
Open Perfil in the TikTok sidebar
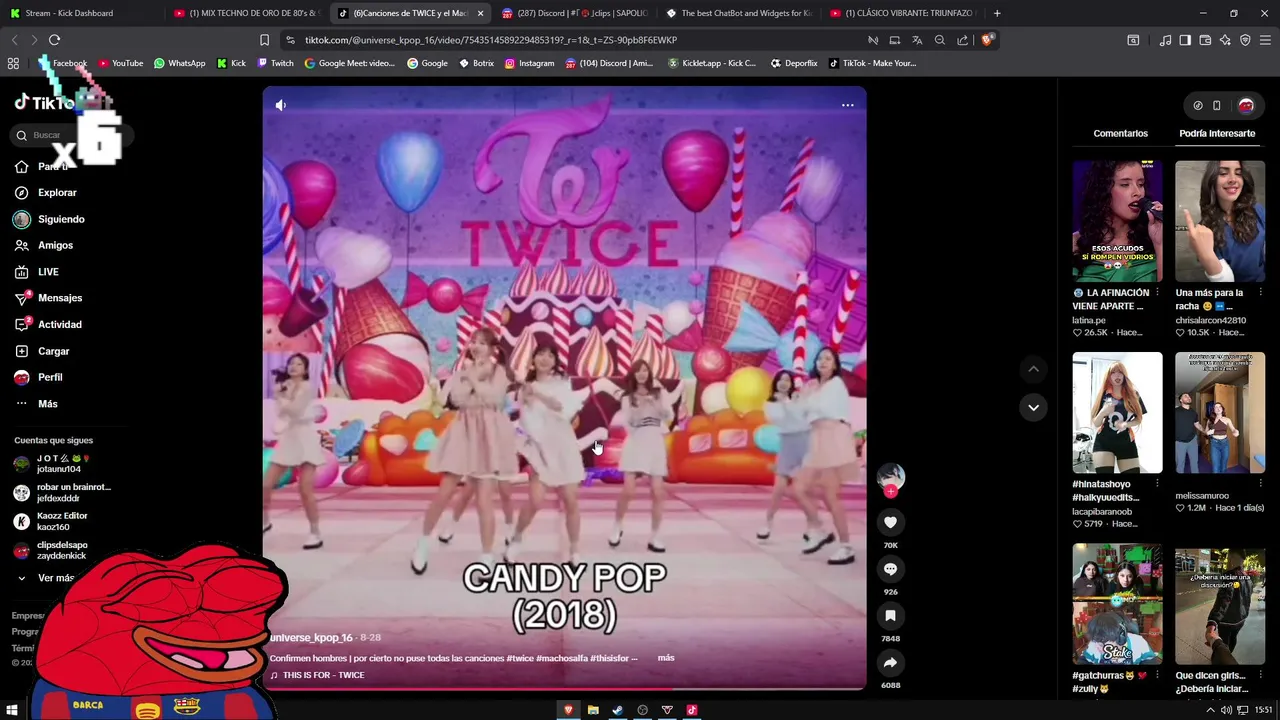point(50,377)
